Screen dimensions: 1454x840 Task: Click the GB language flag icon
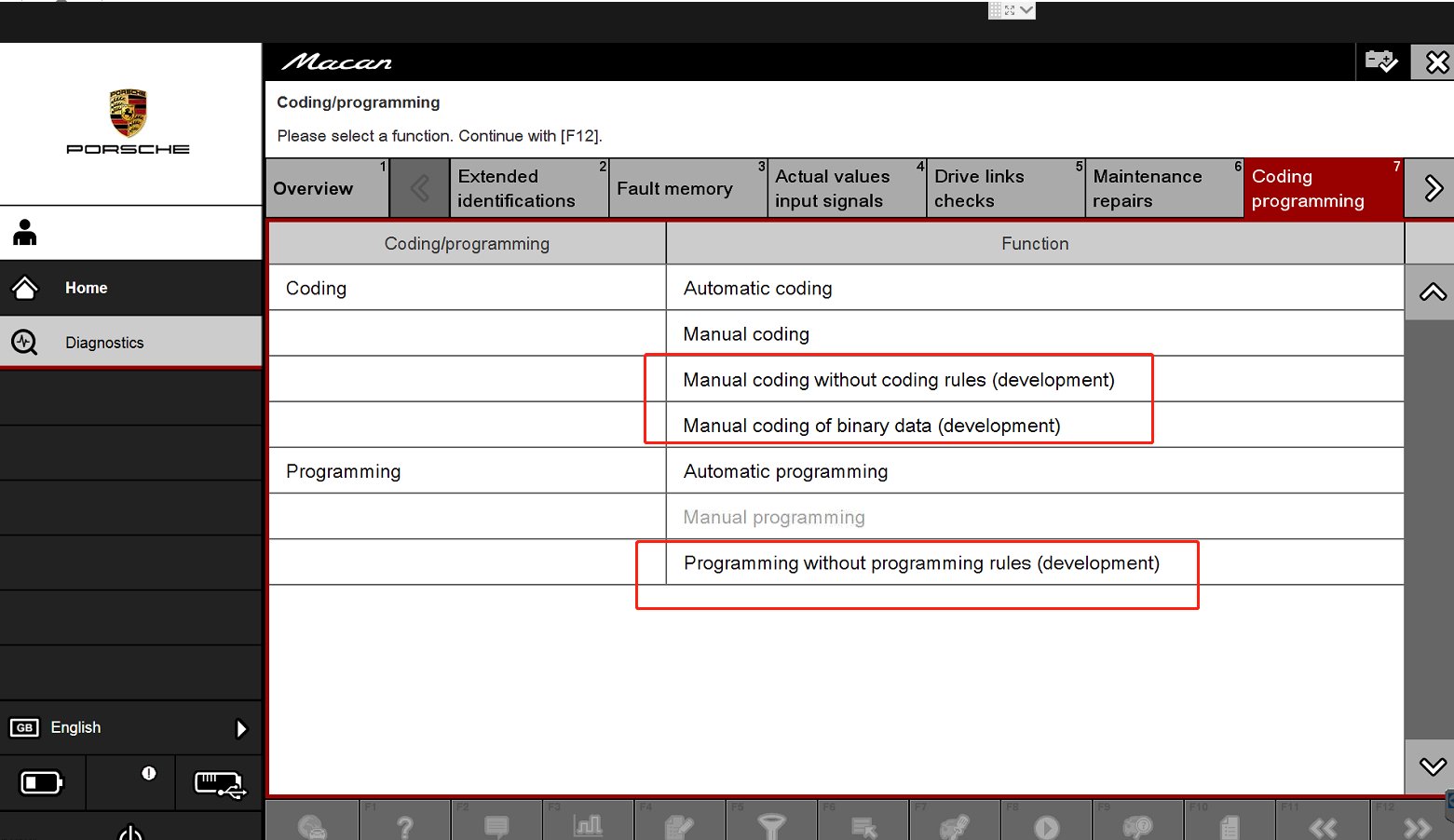(x=24, y=727)
